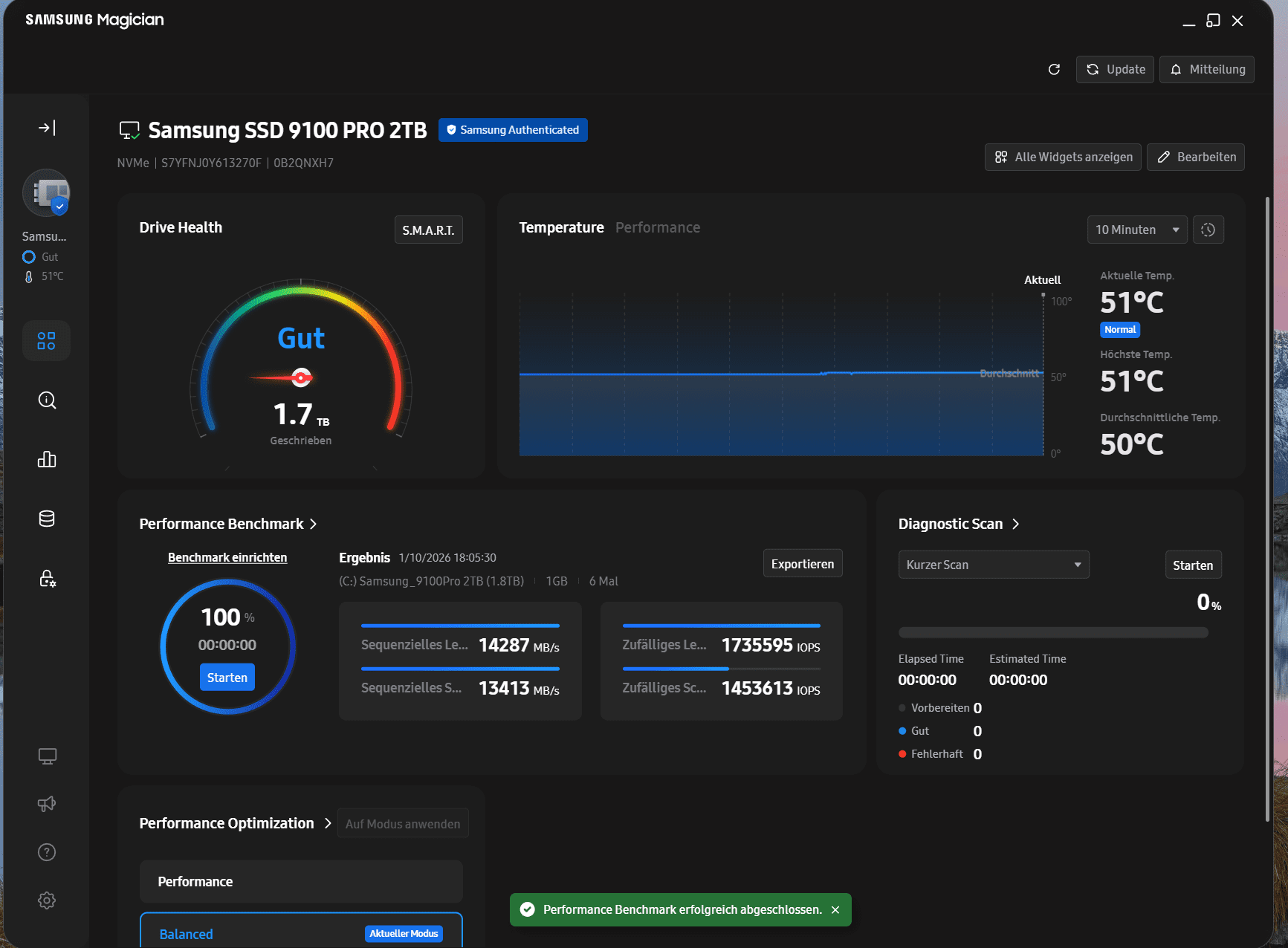Click the Exportieren button
The image size is (1288, 948).
tap(803, 564)
